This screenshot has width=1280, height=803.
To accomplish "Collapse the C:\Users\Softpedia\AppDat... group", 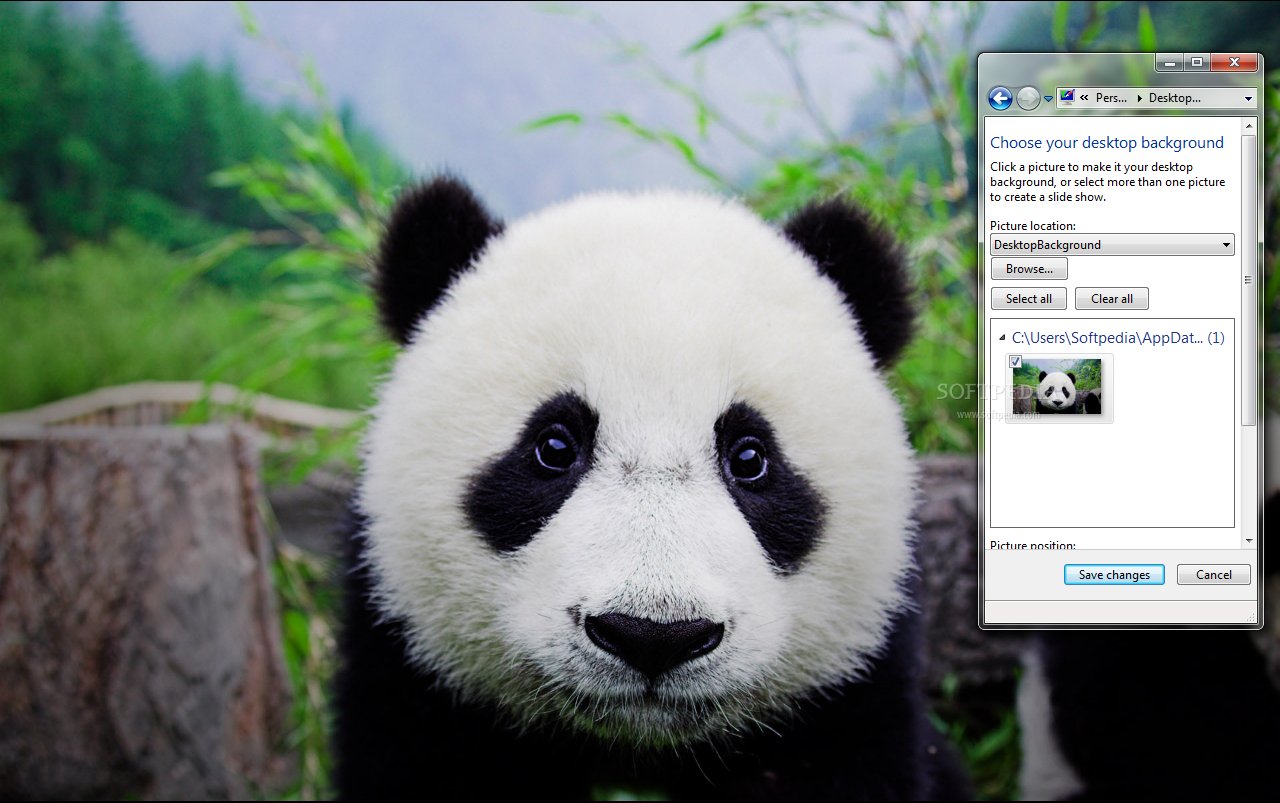I will pos(1002,338).
